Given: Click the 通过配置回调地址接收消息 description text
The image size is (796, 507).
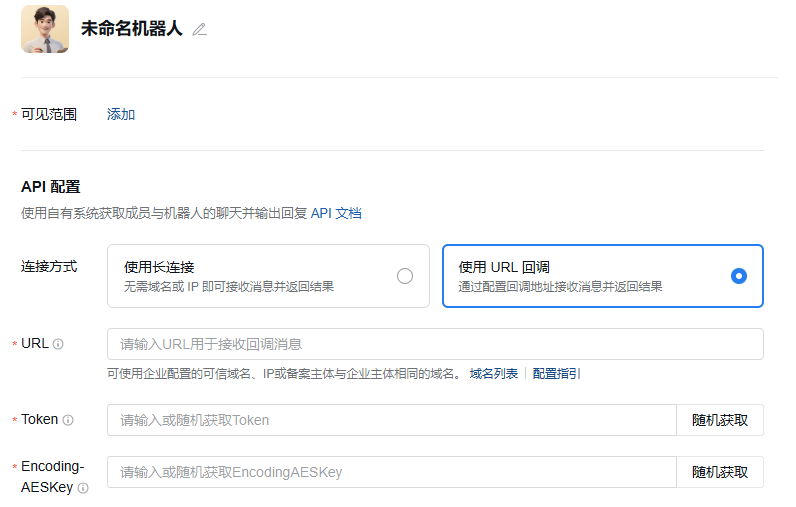Looking at the screenshot, I should point(560,286).
